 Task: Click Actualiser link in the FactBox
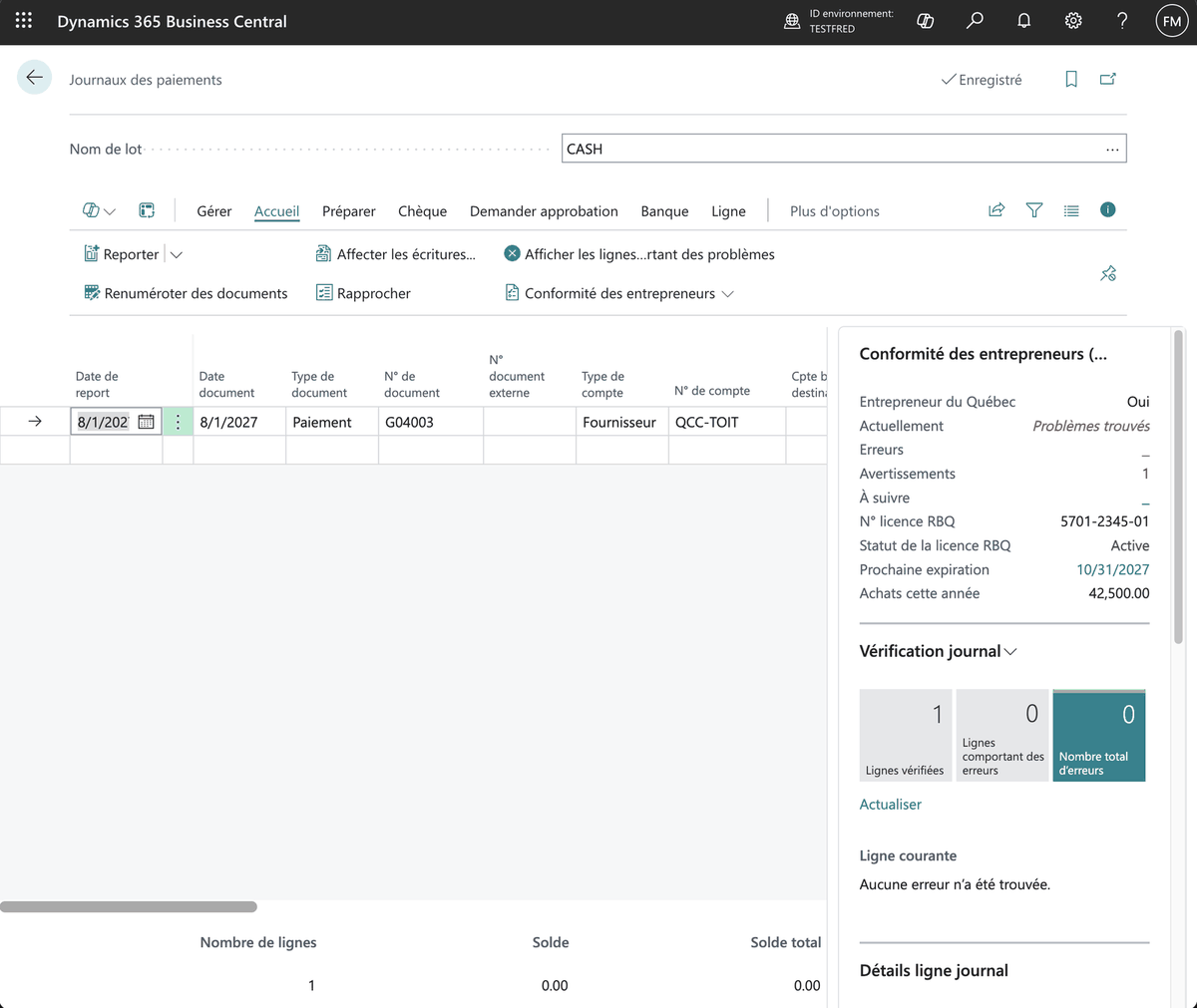click(891, 805)
